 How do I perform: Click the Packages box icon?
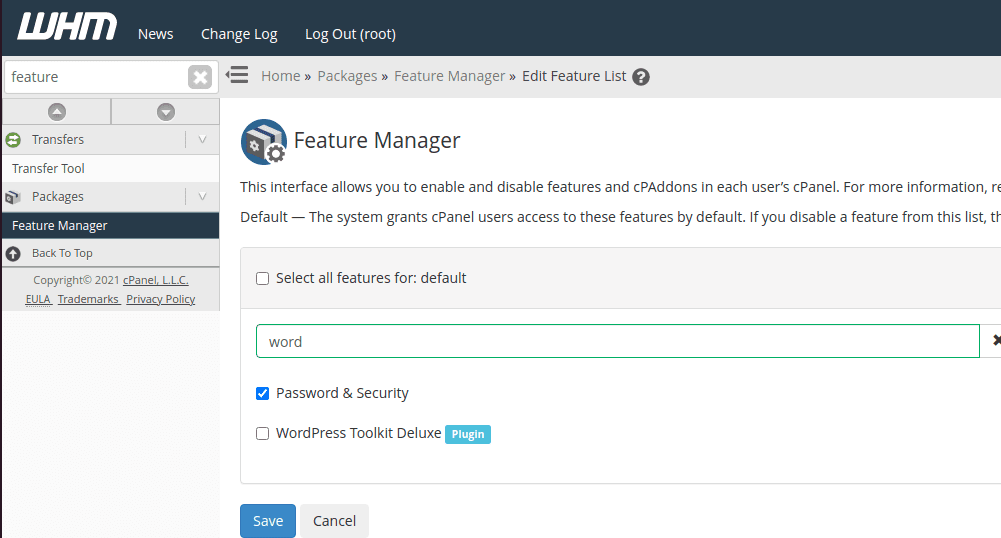pos(13,197)
